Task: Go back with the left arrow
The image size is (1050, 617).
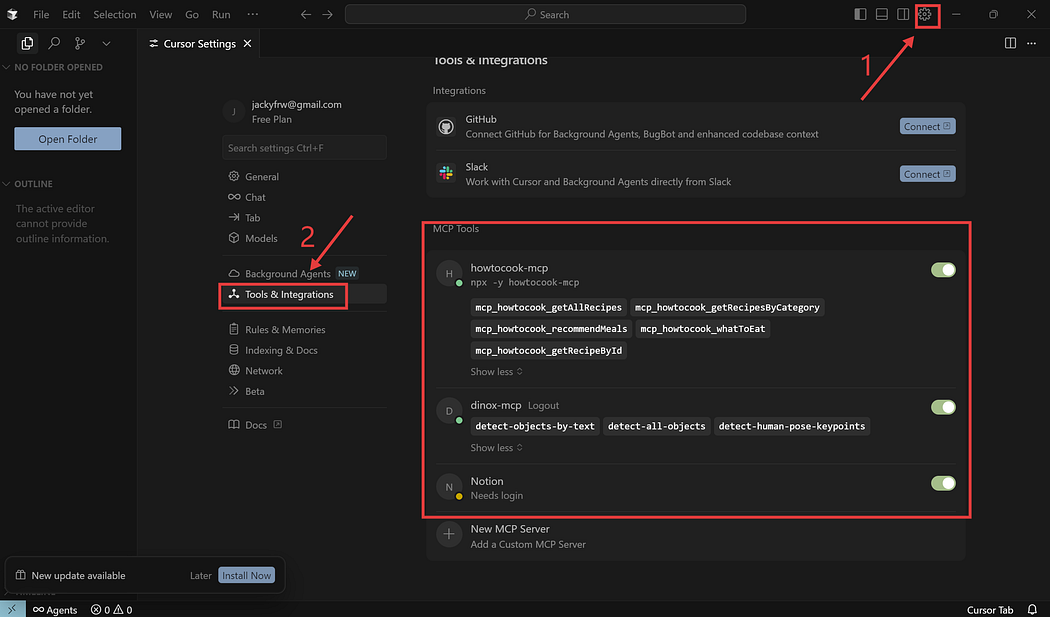Action: point(305,14)
